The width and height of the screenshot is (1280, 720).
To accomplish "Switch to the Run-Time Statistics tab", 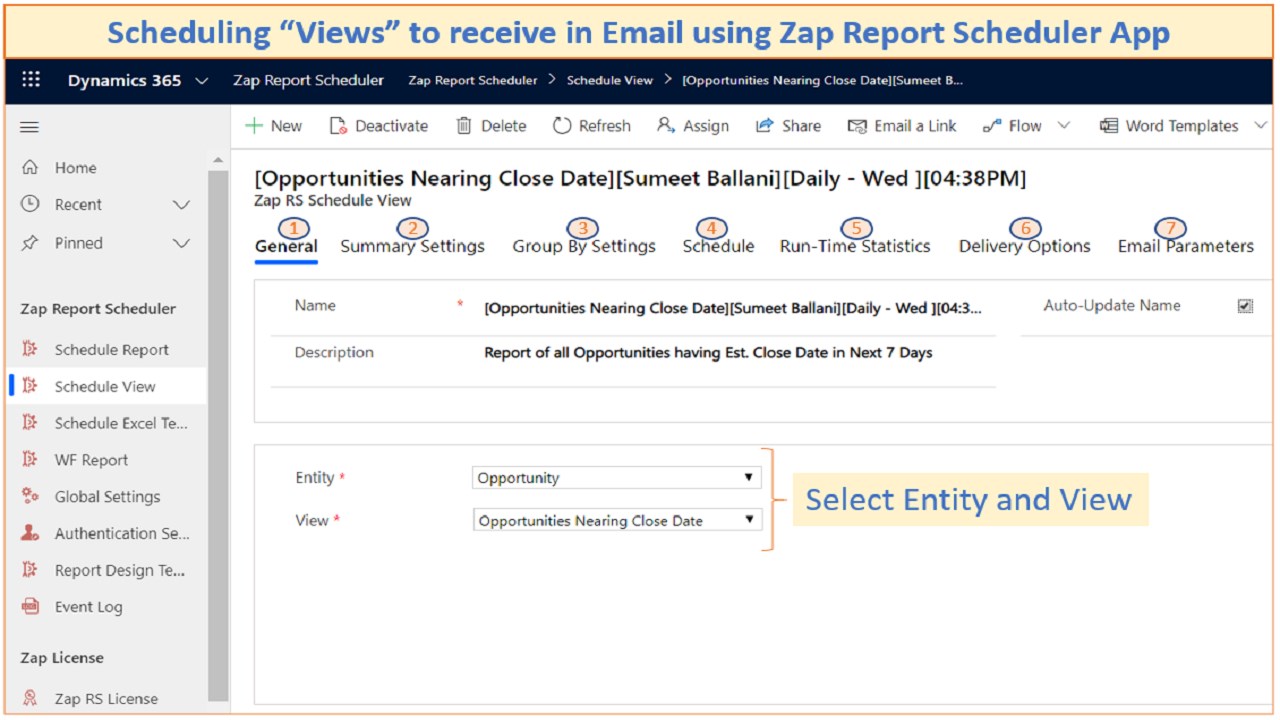I will click(x=855, y=246).
